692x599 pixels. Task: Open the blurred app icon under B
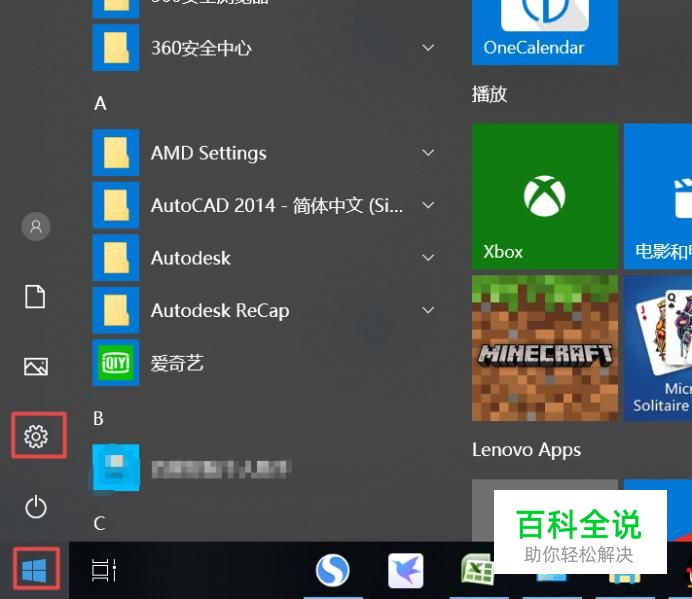point(116,467)
